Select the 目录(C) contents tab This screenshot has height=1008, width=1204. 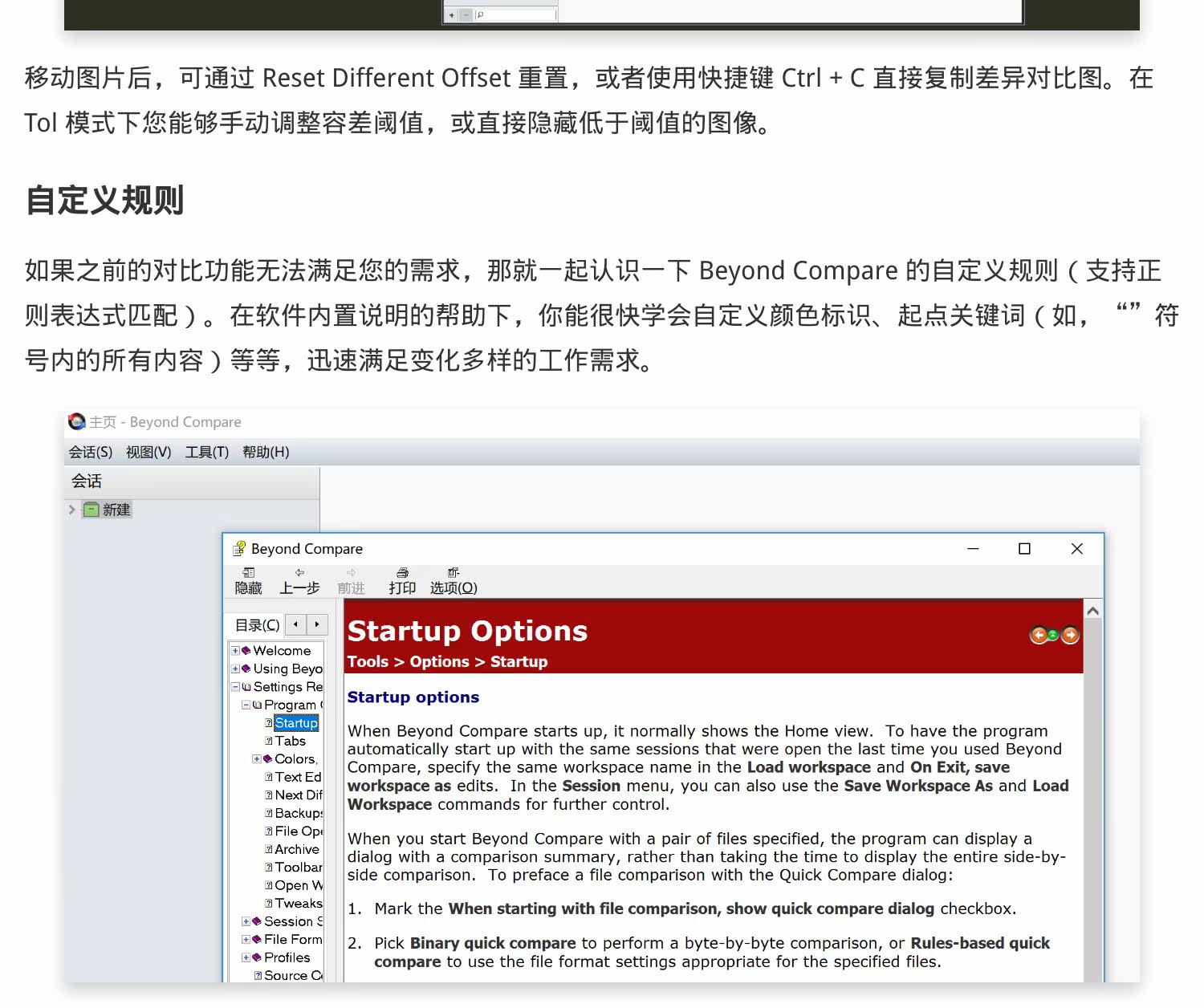257,624
